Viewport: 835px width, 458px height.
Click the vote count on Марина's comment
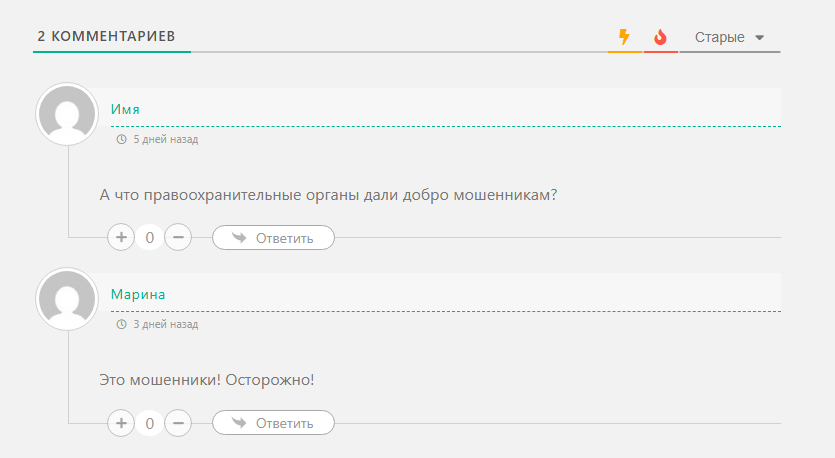tap(150, 423)
